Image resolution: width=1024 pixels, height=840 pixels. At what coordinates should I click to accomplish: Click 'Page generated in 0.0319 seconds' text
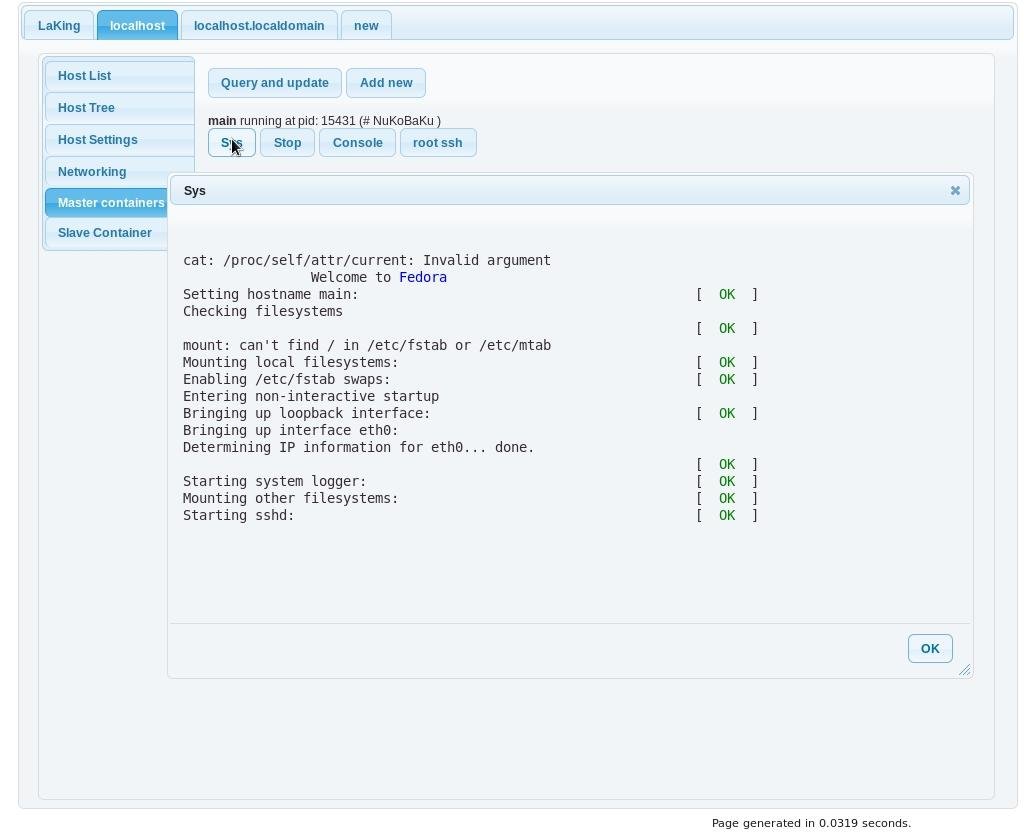point(811,823)
